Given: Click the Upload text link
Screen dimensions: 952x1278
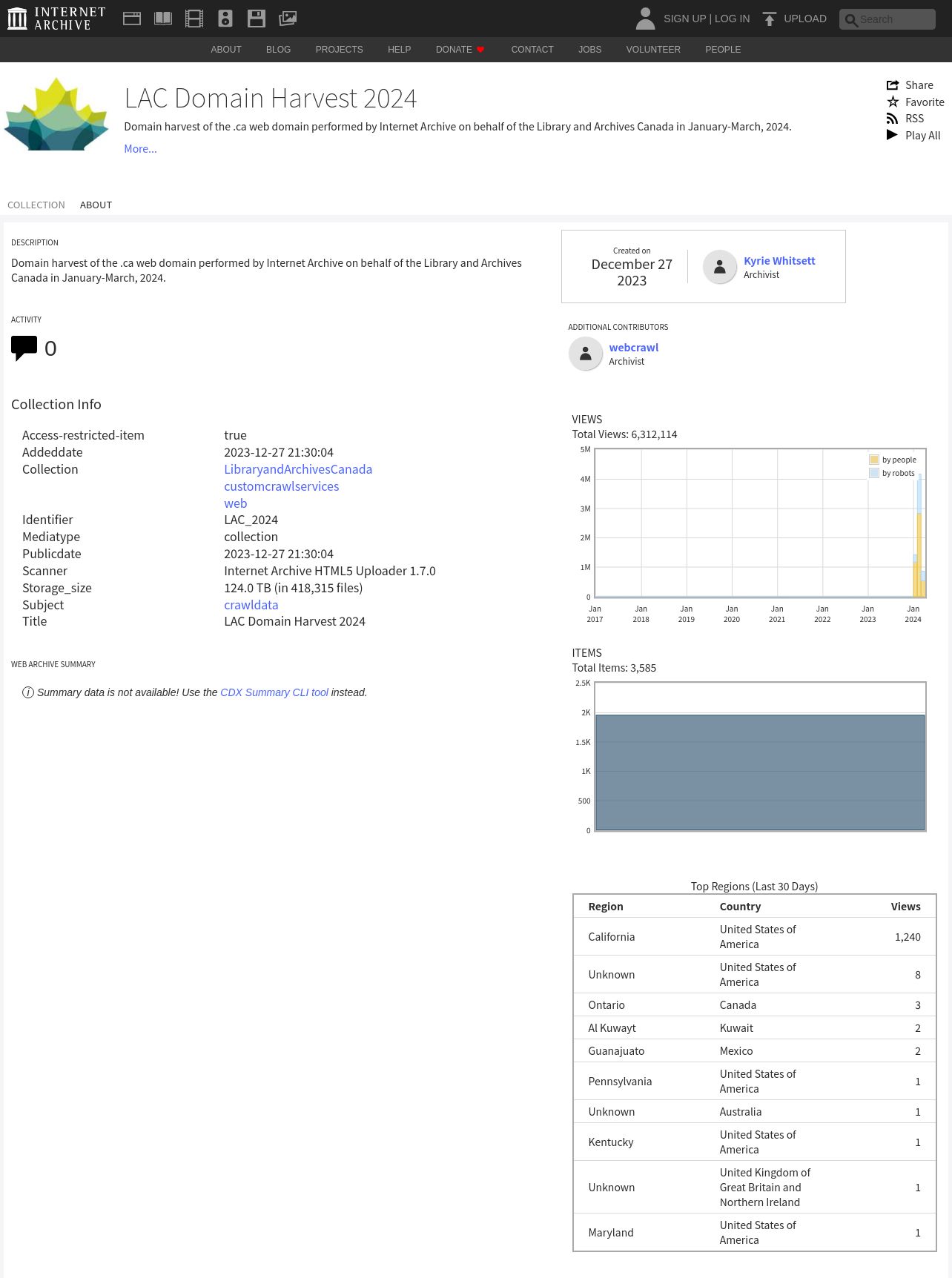Looking at the screenshot, I should (x=805, y=19).
